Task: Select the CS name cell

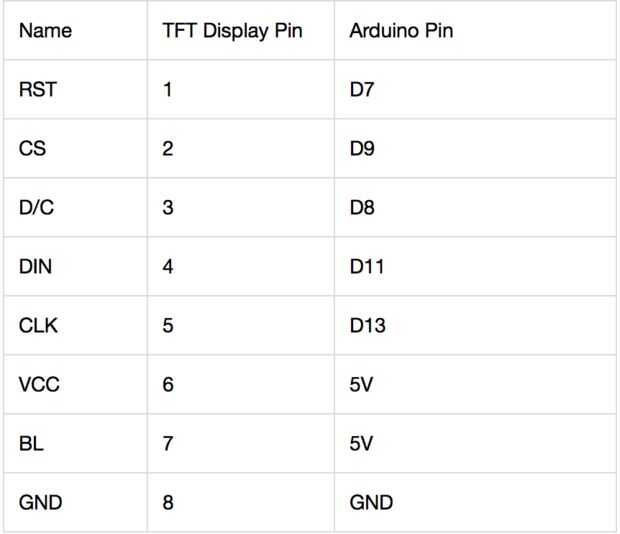Action: 32,149
